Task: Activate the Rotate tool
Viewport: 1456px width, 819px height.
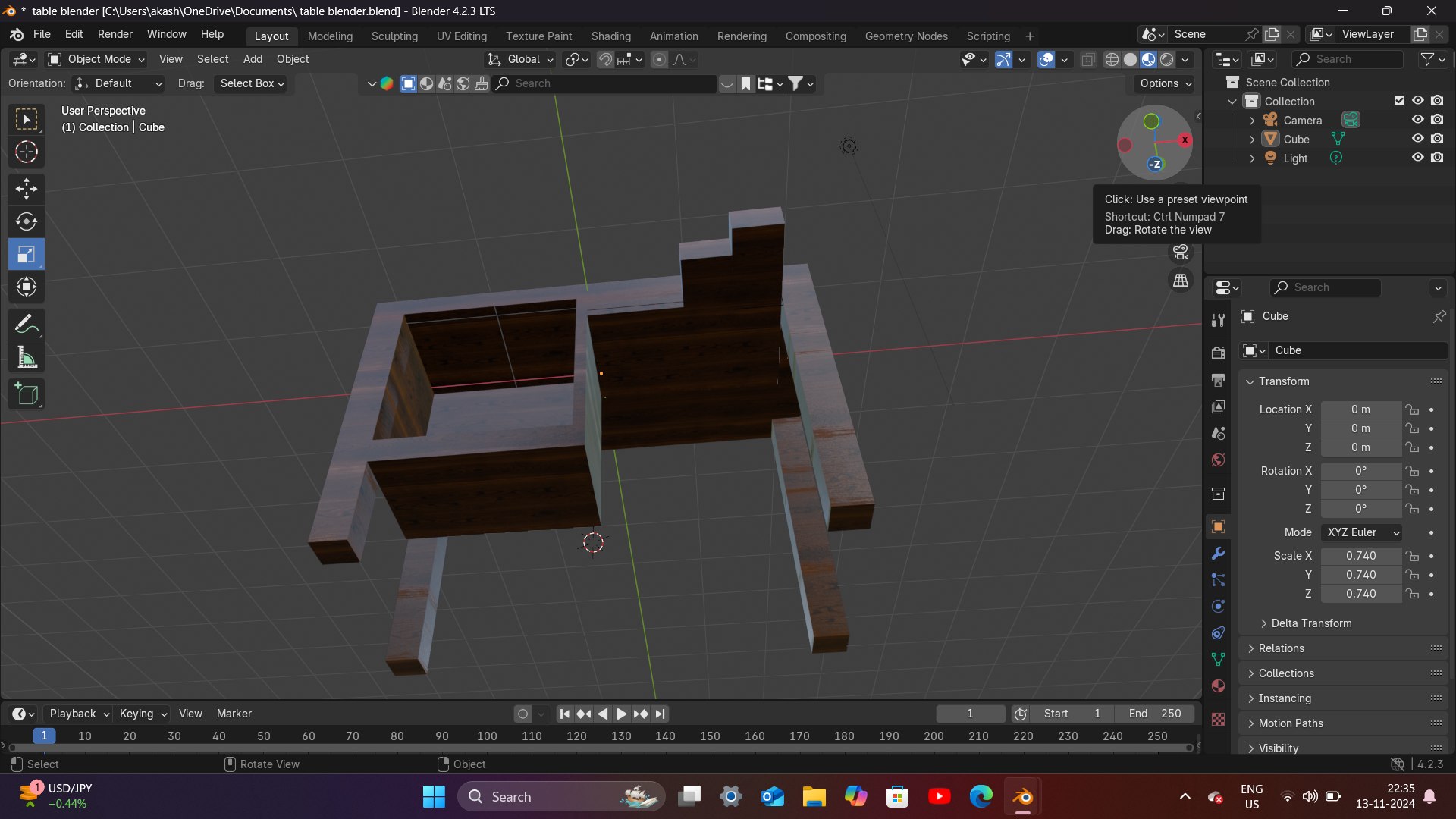Action: click(x=27, y=221)
